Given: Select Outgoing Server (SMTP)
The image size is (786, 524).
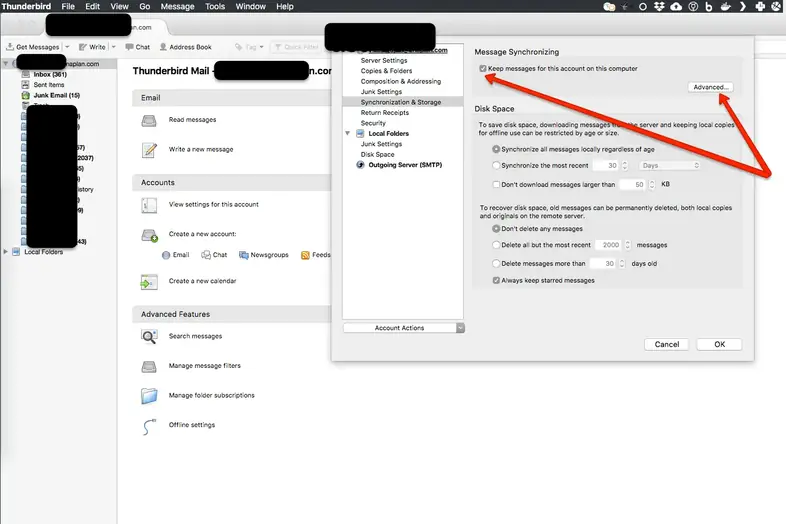Looking at the screenshot, I should click(x=405, y=165).
